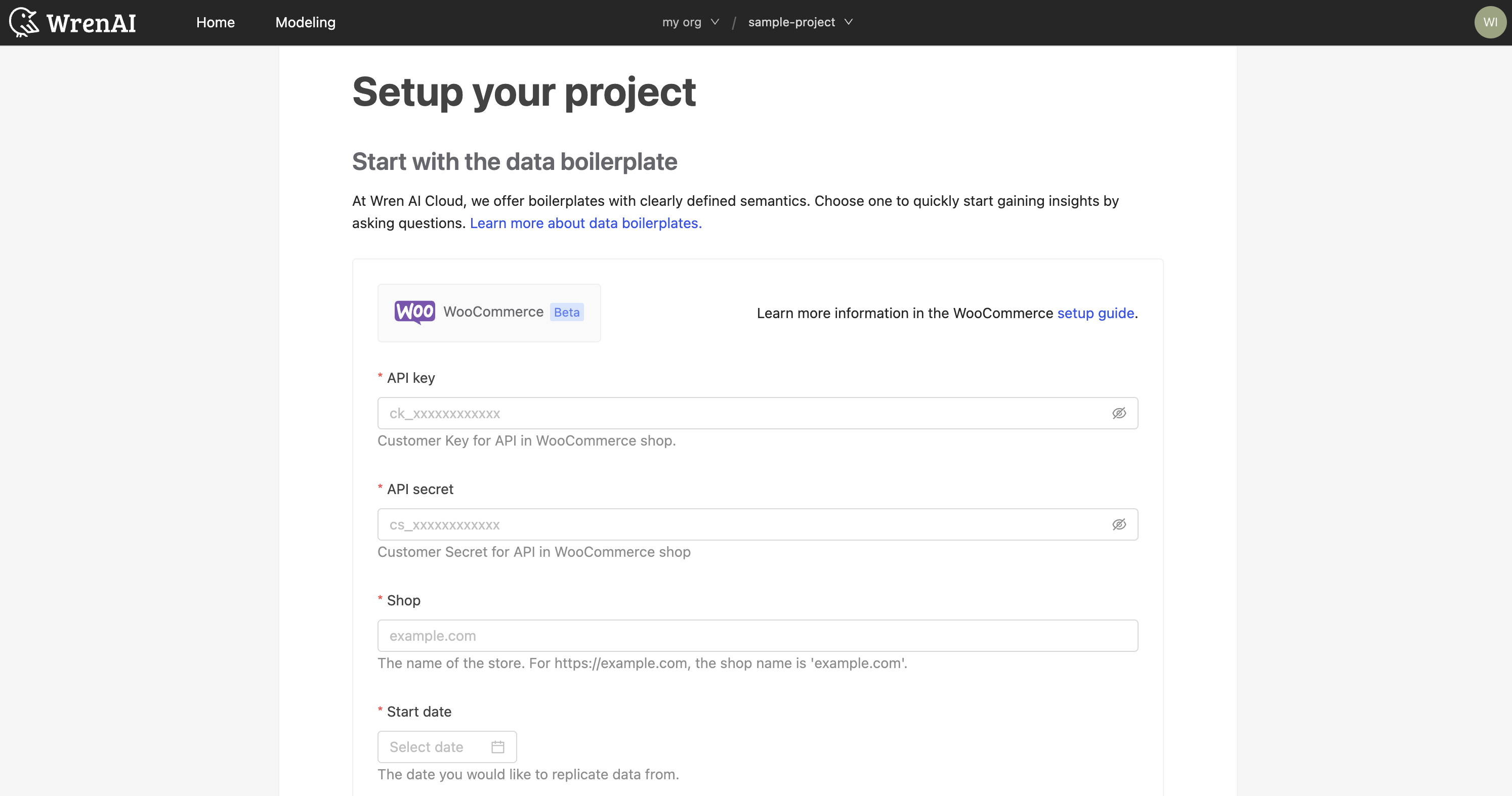Open the Modeling menu item
Screen dimensions: 1512x796
(305, 22)
